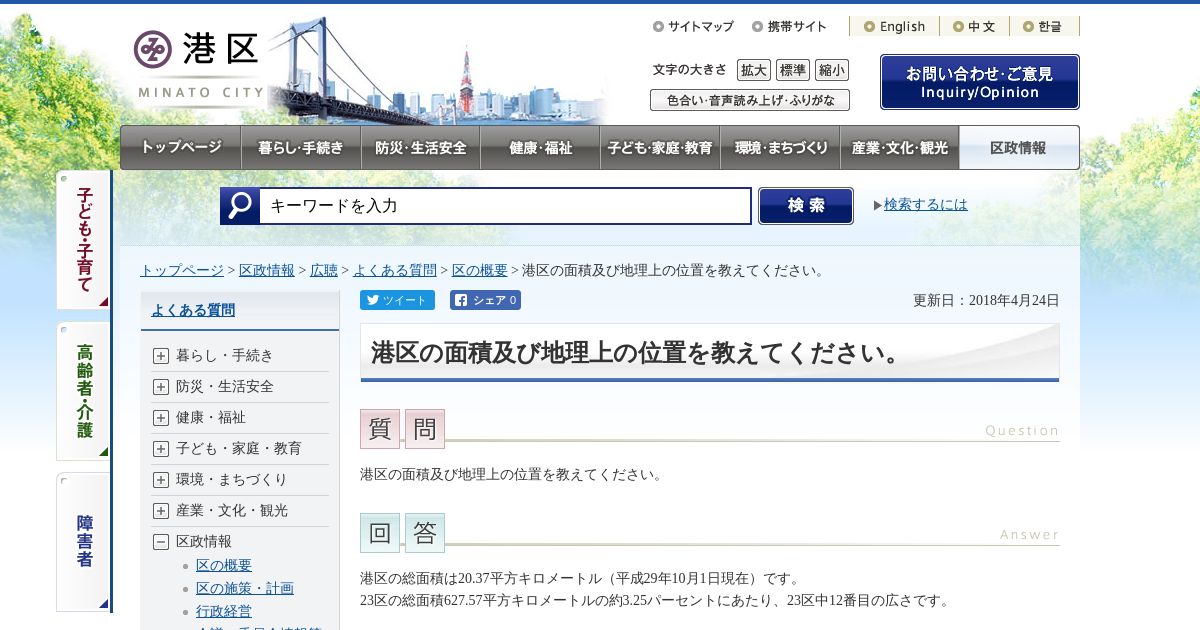
Task: Open sidebar link 区の施策・計画
Action: (245, 588)
